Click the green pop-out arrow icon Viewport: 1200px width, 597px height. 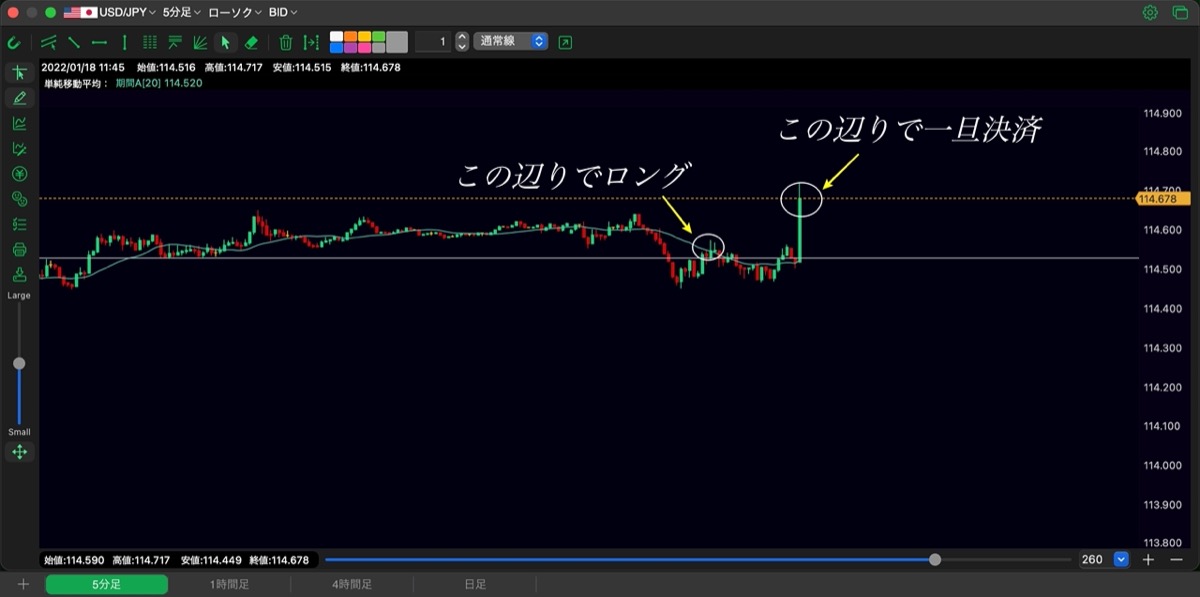tap(566, 42)
